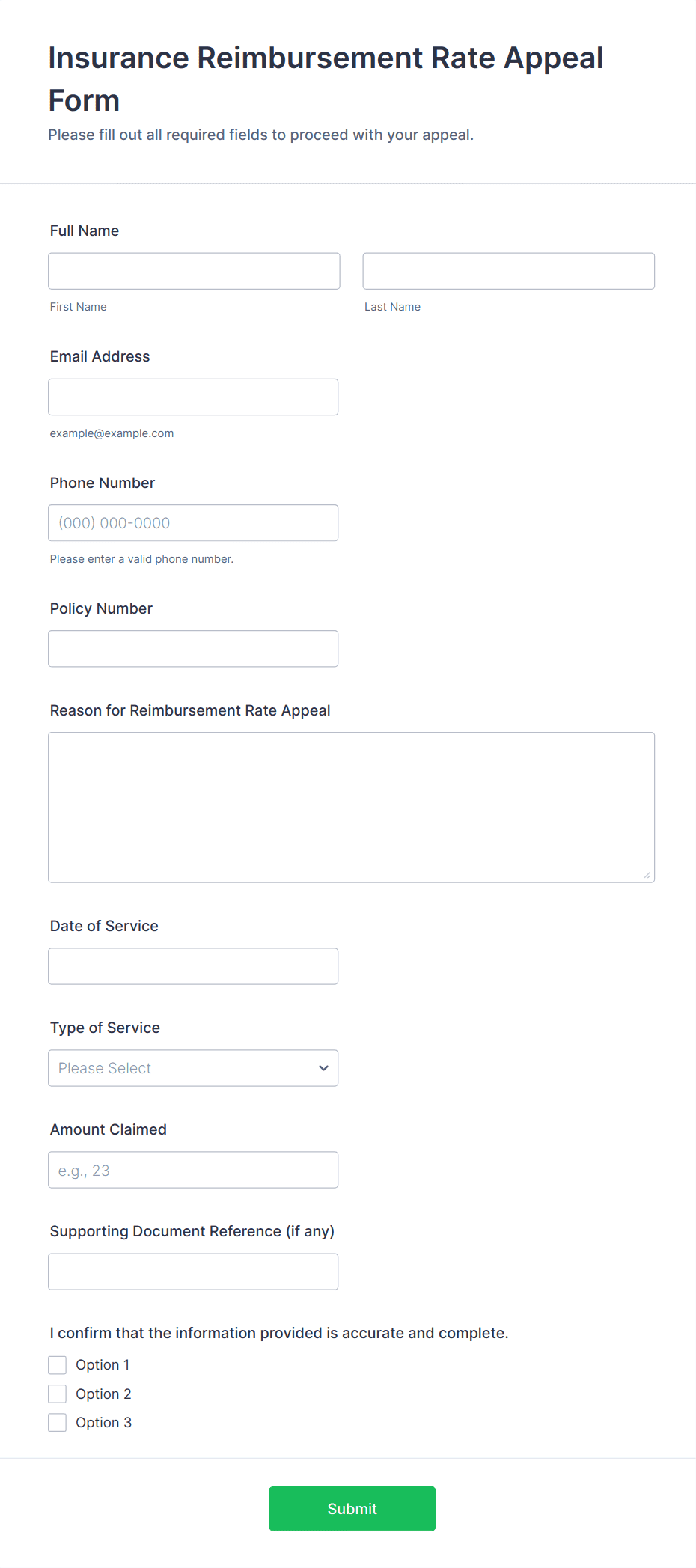Click the Email Address label
Viewport: 696px width, 1568px height.
pos(100,356)
